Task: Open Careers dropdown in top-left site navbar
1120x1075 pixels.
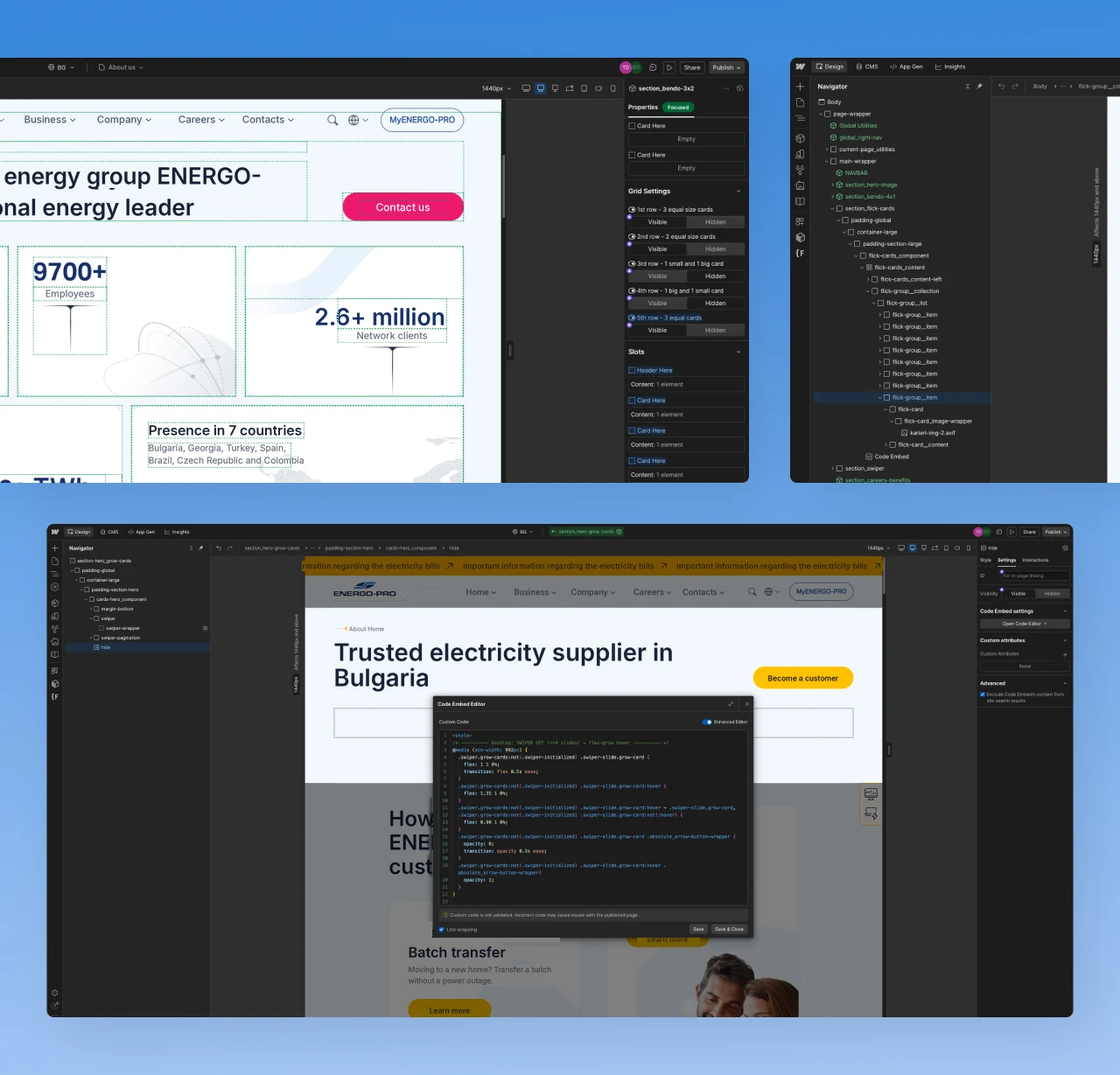Action: [x=201, y=120]
